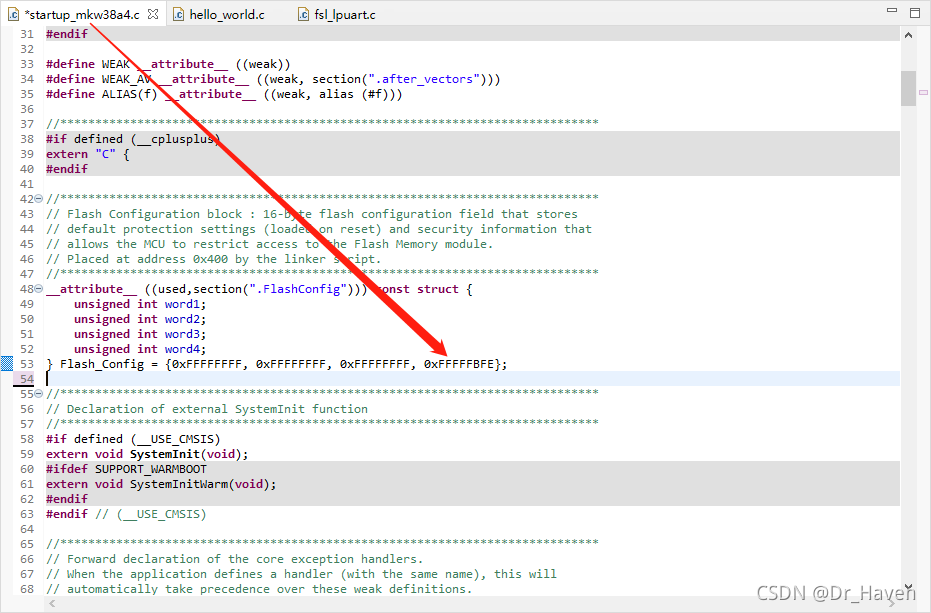Click the comment 'Declaration of external SystemInit function'

(217, 409)
